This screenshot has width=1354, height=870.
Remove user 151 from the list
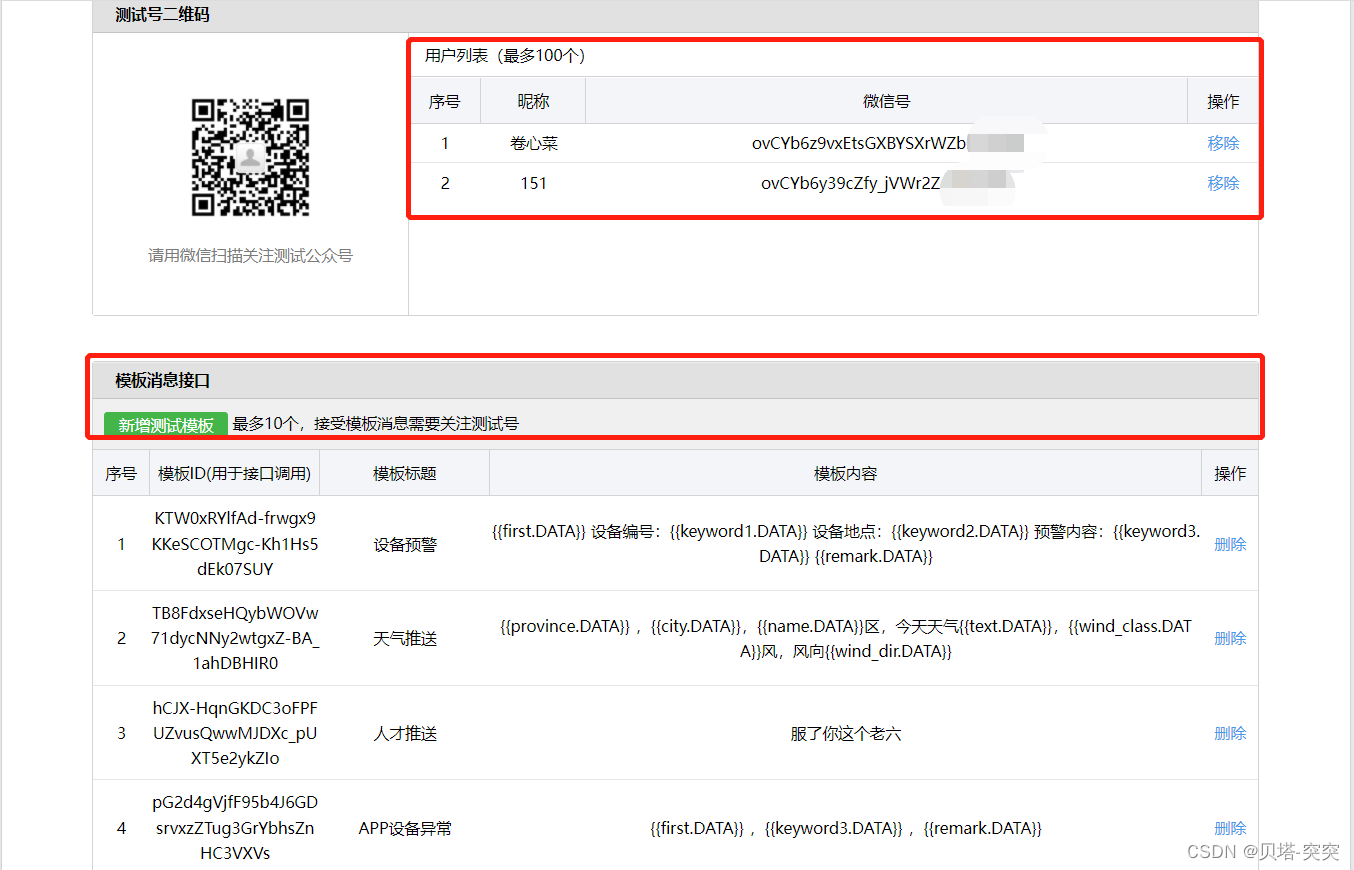coord(1223,183)
